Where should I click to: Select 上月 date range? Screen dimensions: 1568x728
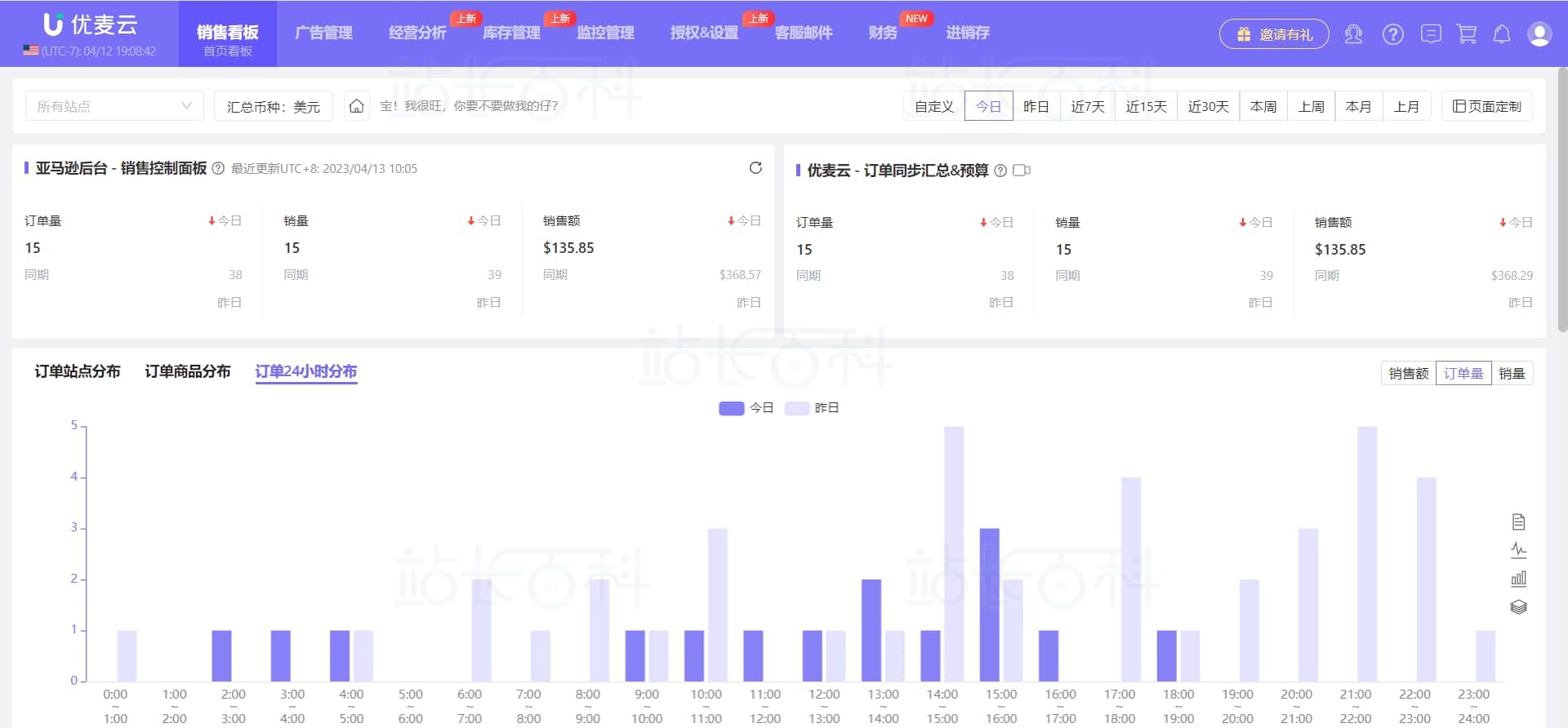pyautogui.click(x=1406, y=106)
